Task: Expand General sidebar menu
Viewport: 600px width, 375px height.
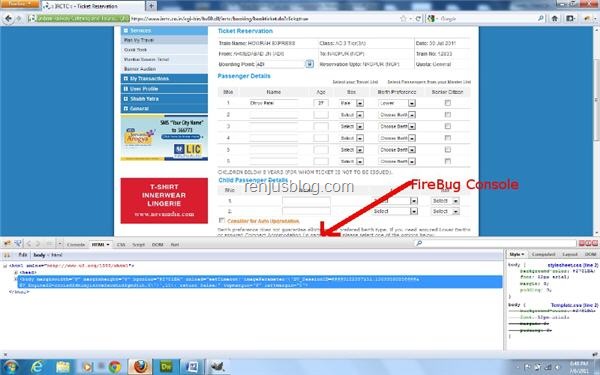Action: point(164,109)
